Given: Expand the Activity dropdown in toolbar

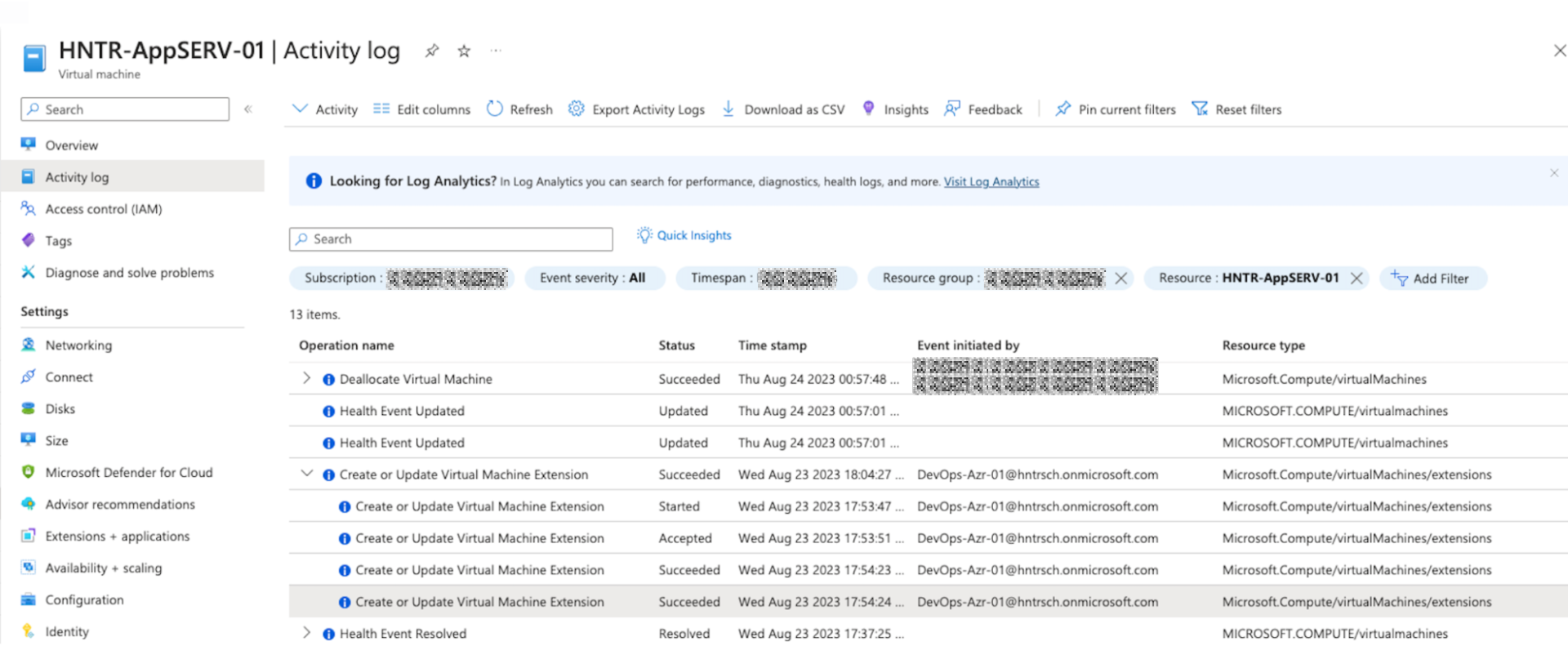Looking at the screenshot, I should point(325,109).
